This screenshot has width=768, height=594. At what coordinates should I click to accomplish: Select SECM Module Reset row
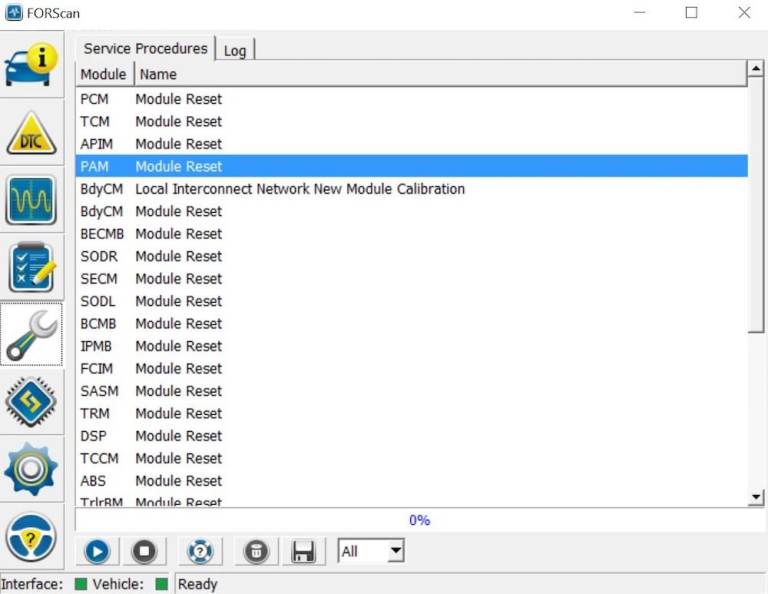point(411,279)
